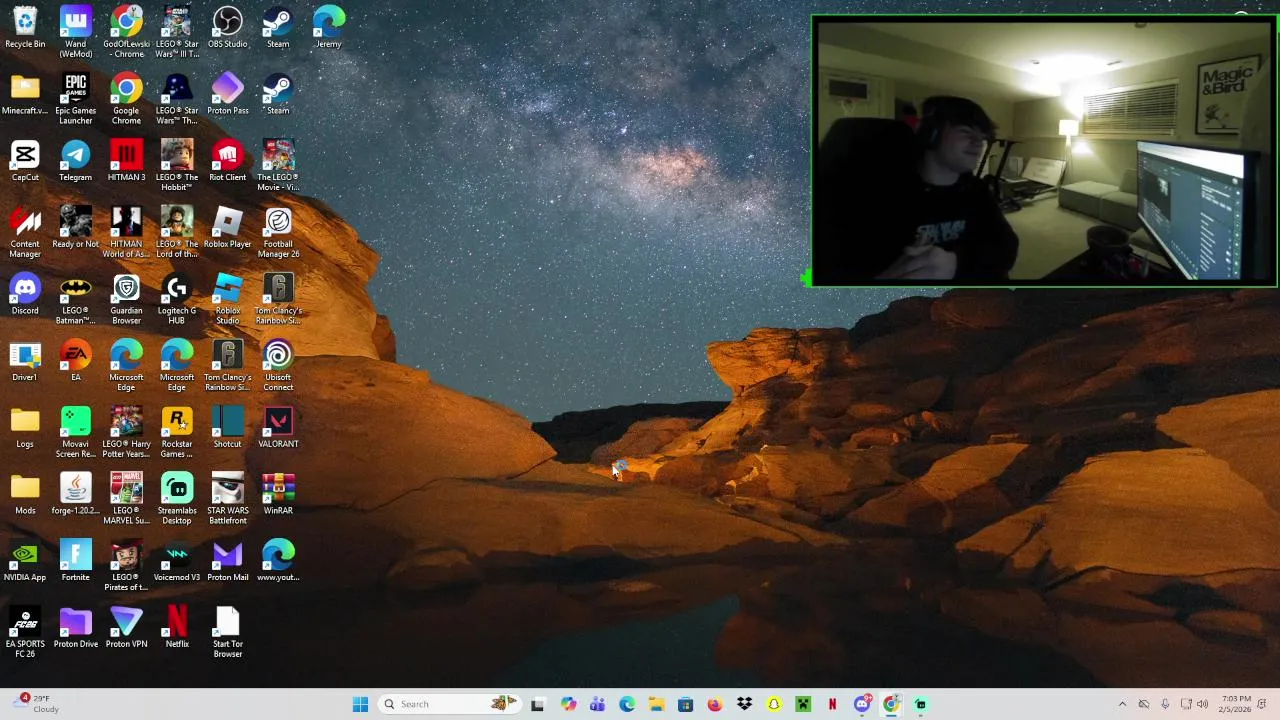
Task: Open Copilot from the taskbar
Action: coord(568,704)
